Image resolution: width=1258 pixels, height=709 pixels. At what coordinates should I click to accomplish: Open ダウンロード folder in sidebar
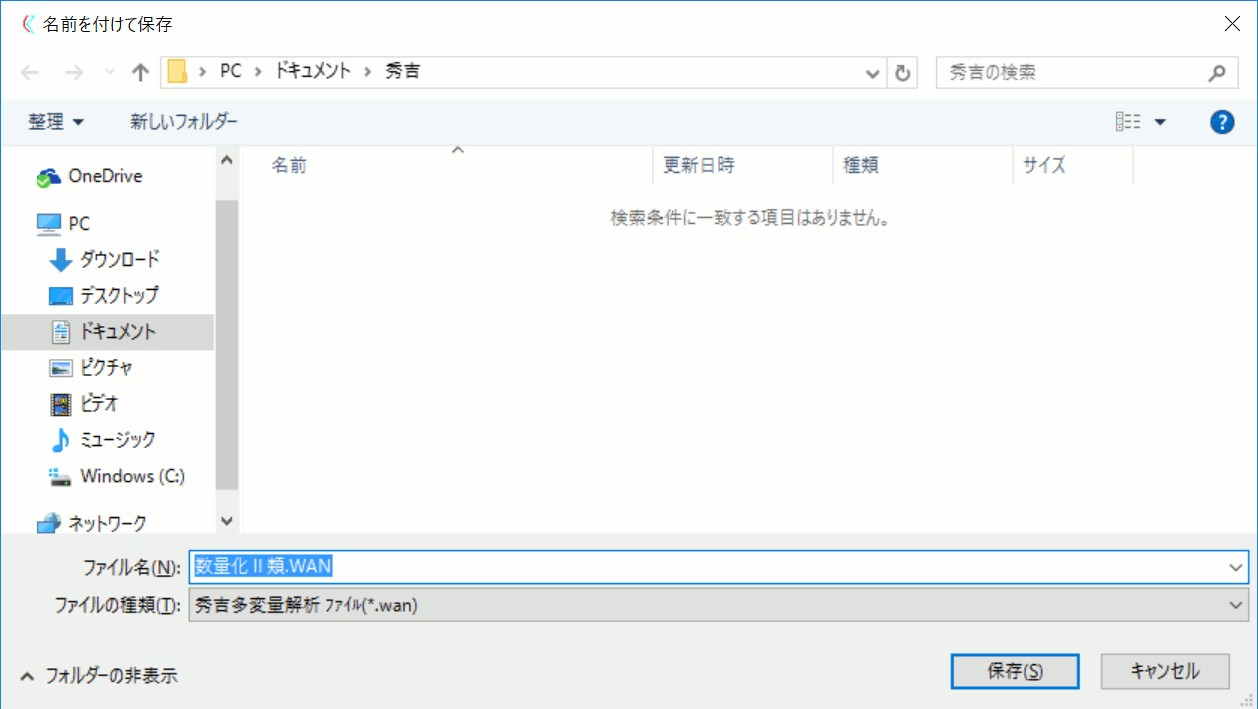(x=120, y=260)
